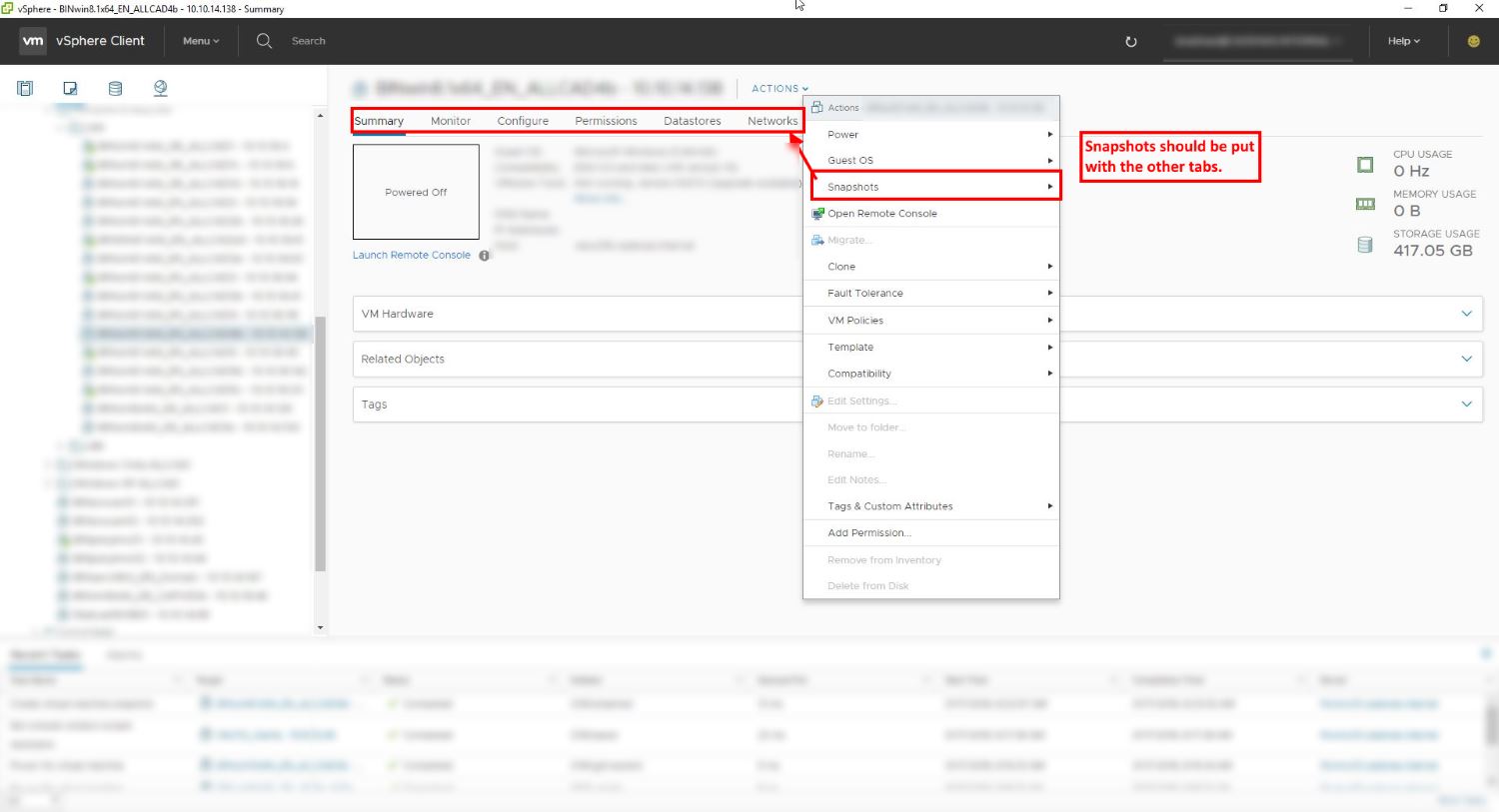
Task: Expand the Tags section chevron
Action: 1467,405
